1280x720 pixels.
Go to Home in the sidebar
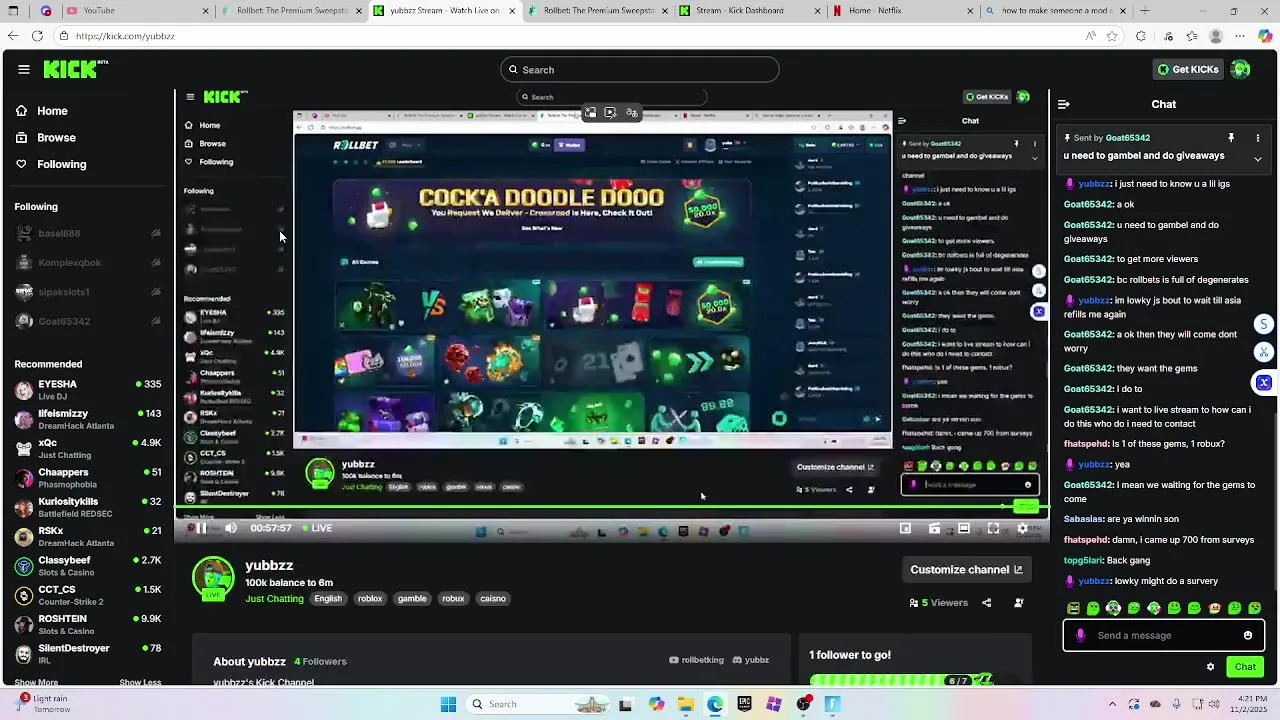52,111
